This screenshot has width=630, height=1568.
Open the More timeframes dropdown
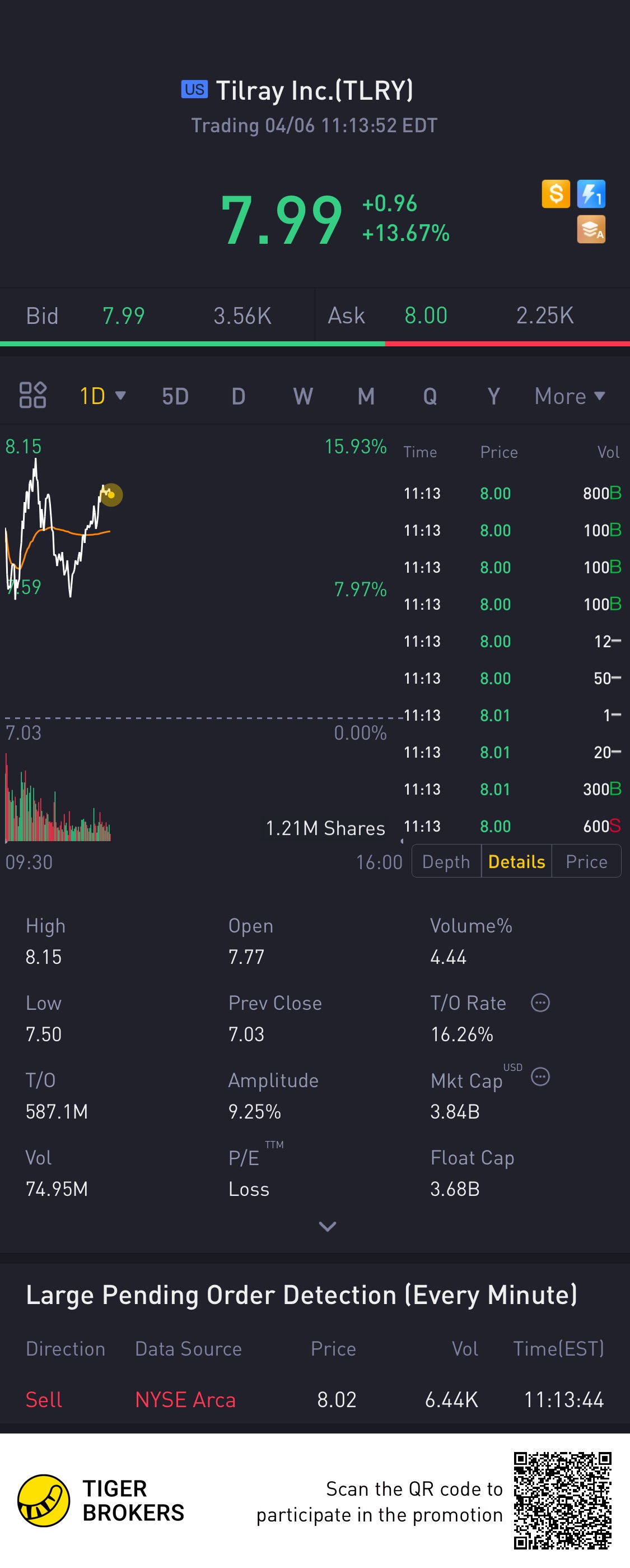(570, 396)
